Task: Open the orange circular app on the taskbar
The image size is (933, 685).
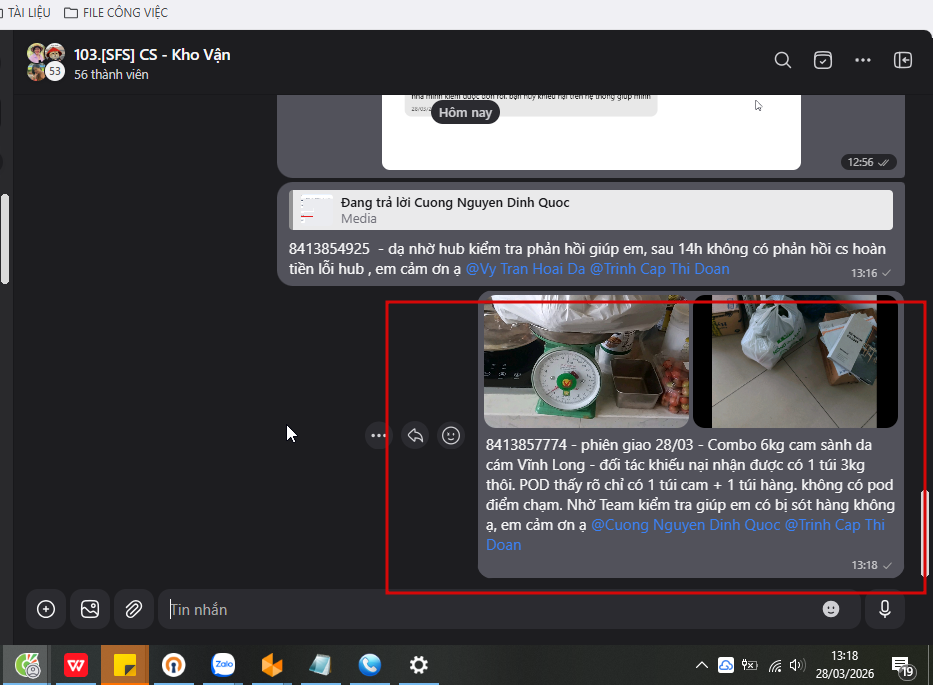Action: tap(174, 665)
